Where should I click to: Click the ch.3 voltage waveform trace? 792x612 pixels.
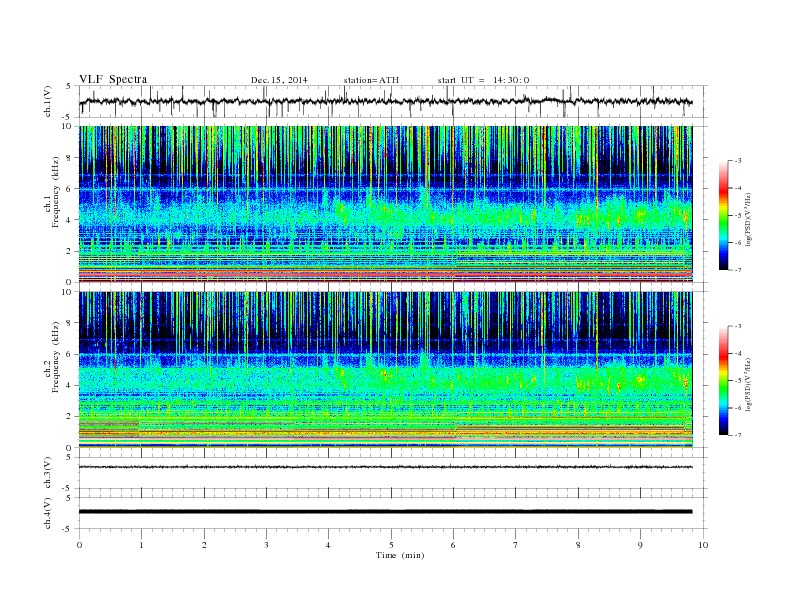click(386, 467)
